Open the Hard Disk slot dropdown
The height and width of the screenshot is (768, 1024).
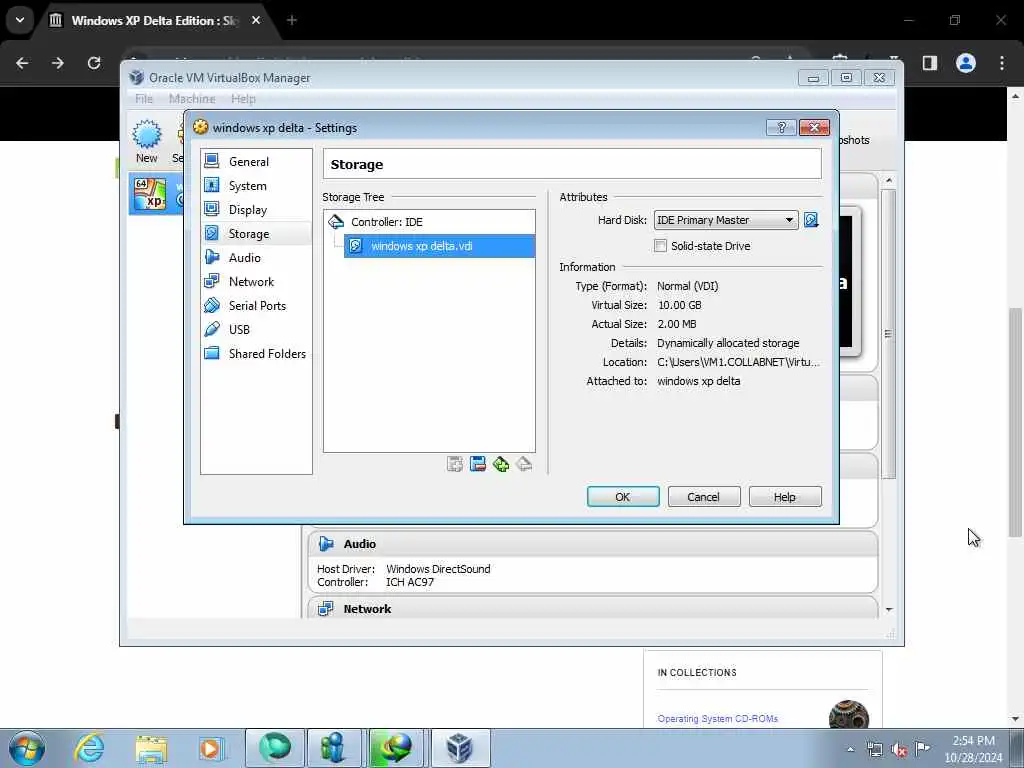pos(726,220)
